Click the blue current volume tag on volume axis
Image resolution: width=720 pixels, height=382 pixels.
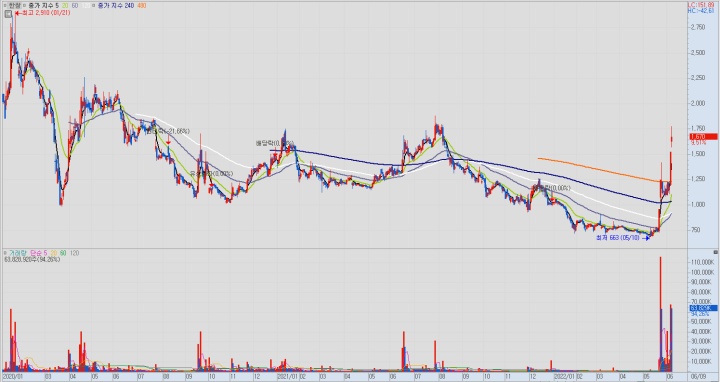pyautogui.click(x=703, y=308)
